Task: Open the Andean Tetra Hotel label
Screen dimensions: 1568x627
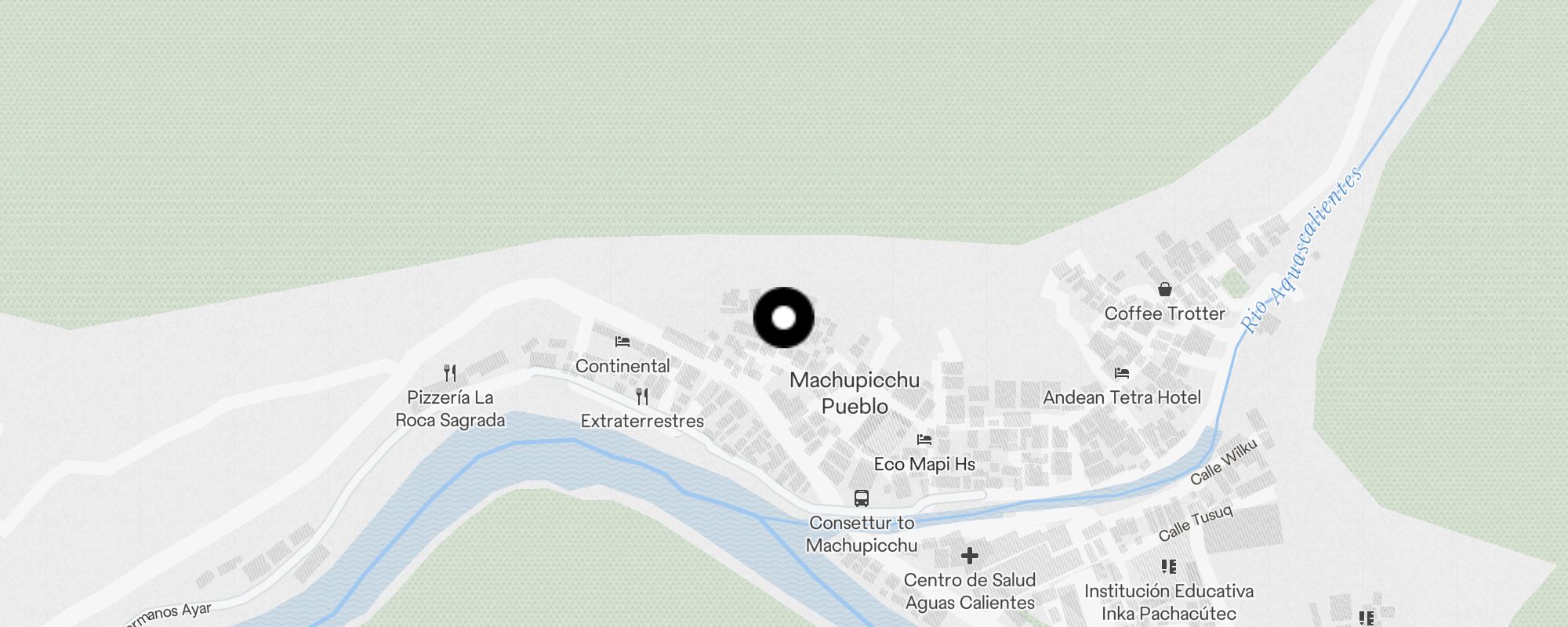Action: pyautogui.click(x=1122, y=397)
